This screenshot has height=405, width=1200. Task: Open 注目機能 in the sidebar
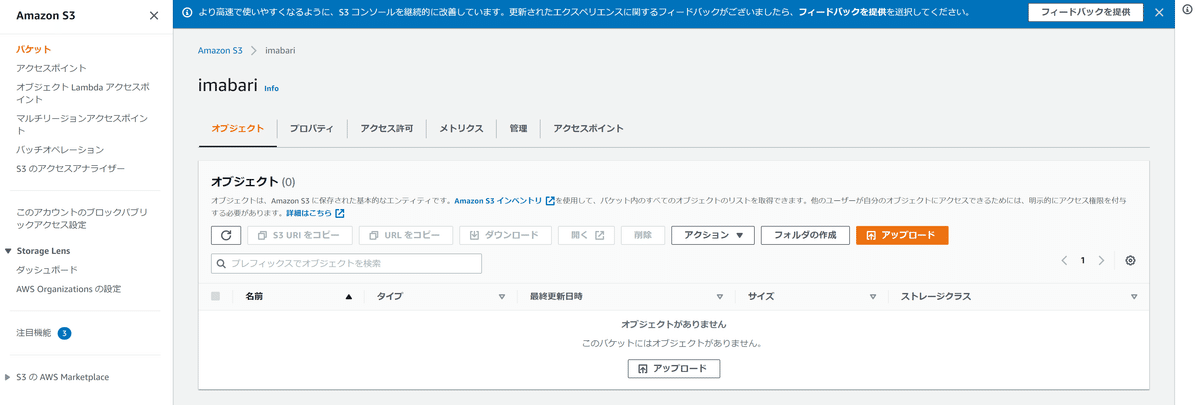[x=33, y=333]
